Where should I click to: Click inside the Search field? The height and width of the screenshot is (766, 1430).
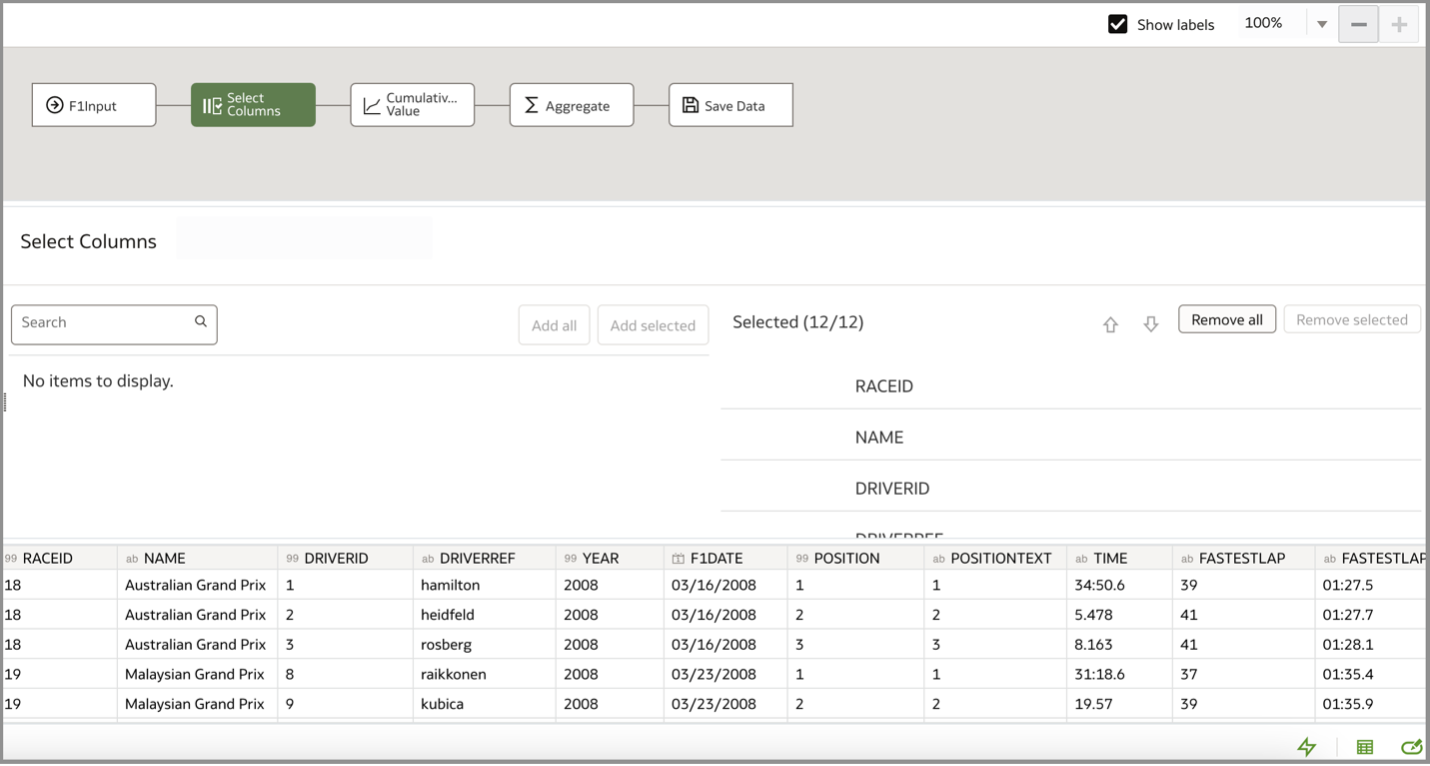pyautogui.click(x=100, y=323)
